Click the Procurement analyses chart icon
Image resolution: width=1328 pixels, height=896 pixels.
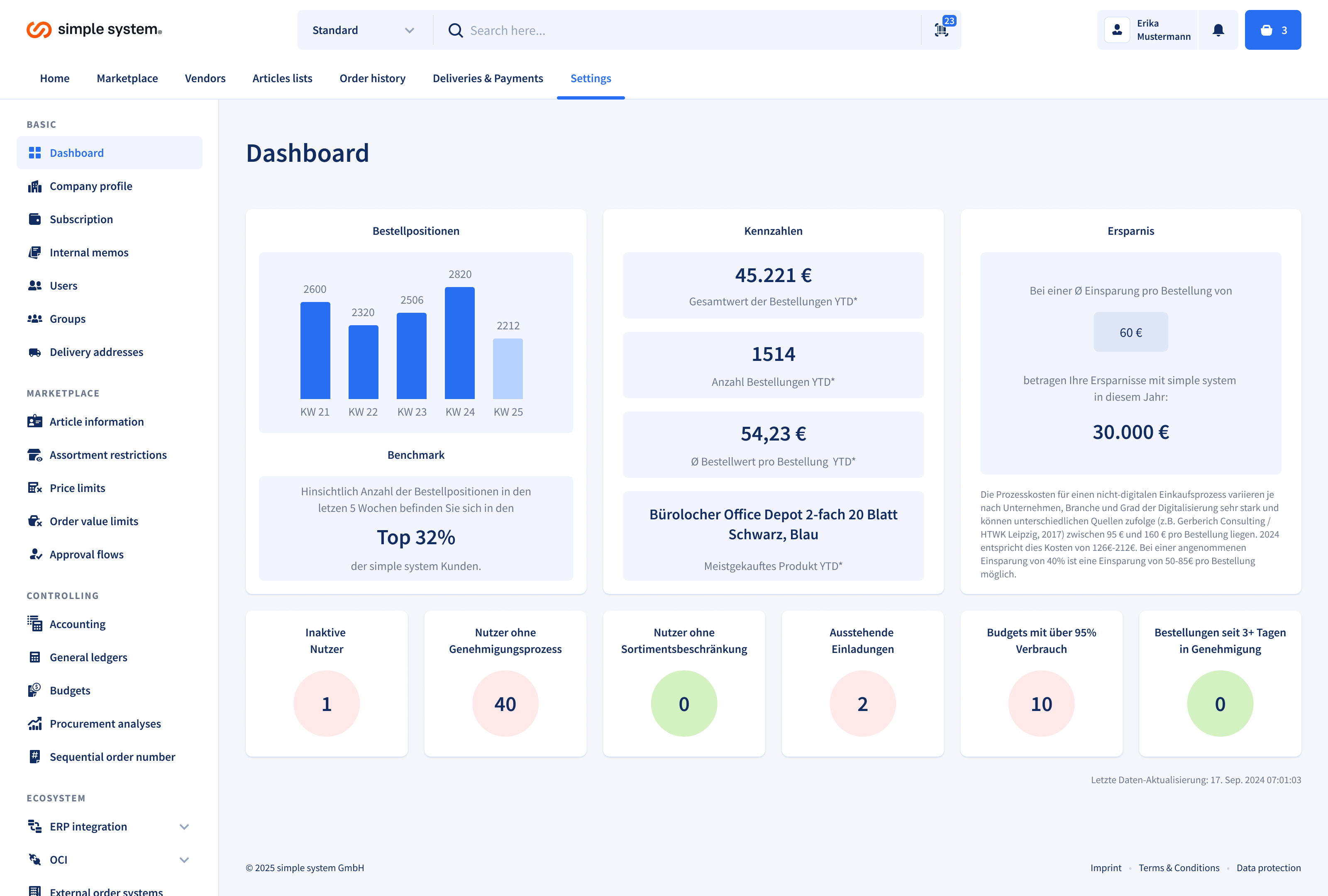[x=35, y=723]
